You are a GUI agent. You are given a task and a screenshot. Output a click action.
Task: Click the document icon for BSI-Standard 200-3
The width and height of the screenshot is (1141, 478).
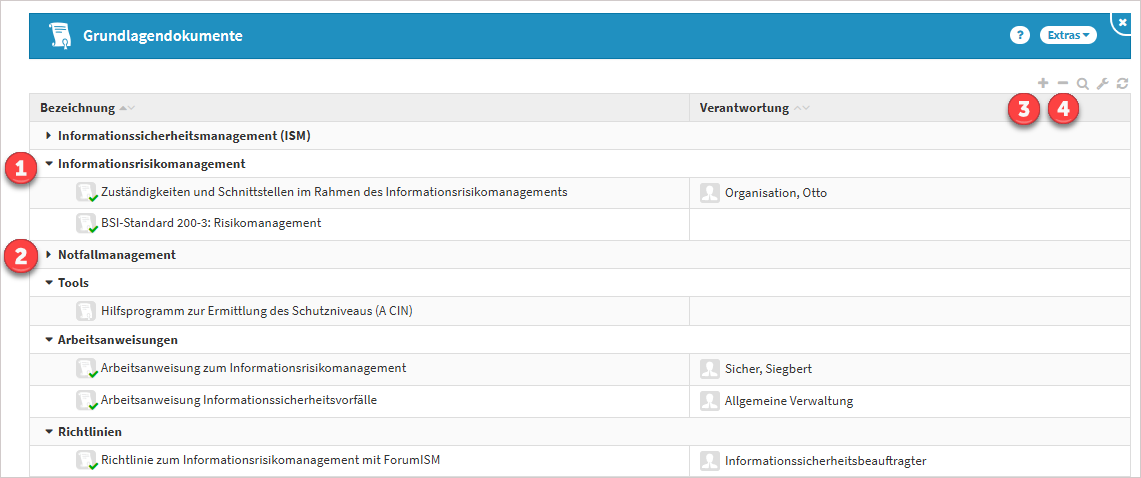point(87,224)
